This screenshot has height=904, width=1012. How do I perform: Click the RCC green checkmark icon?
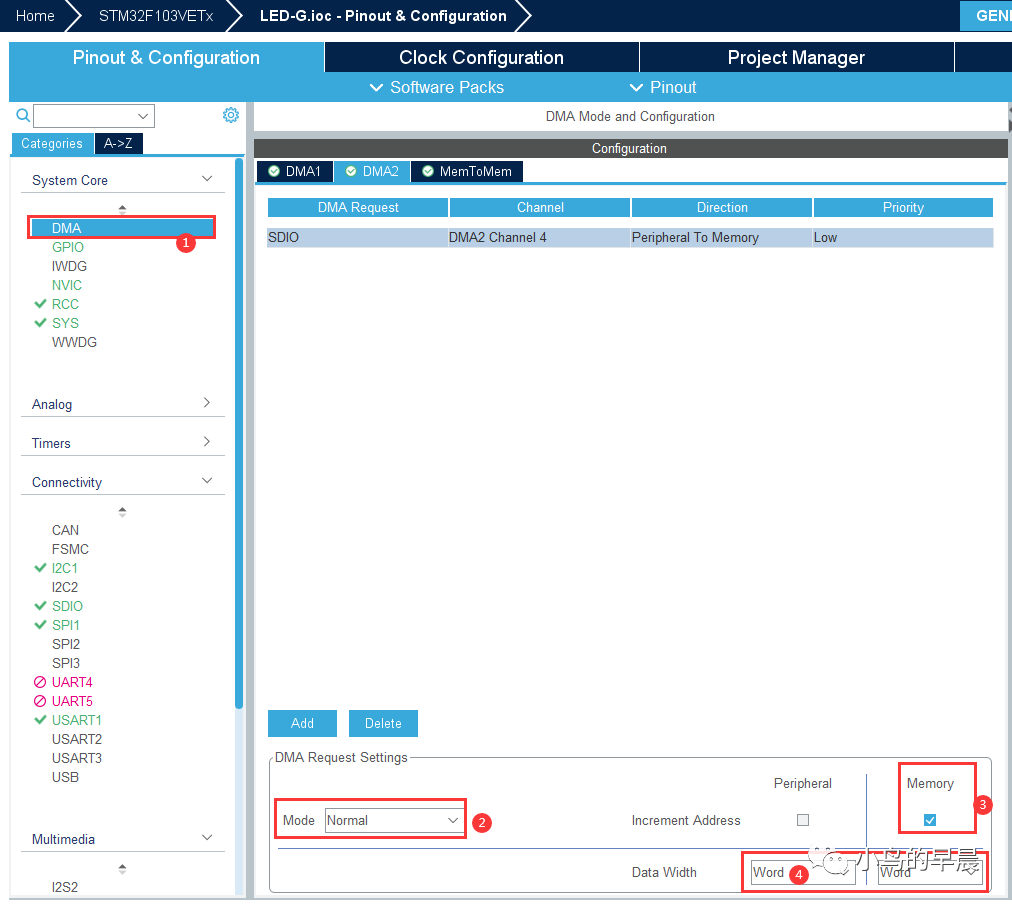click(40, 304)
